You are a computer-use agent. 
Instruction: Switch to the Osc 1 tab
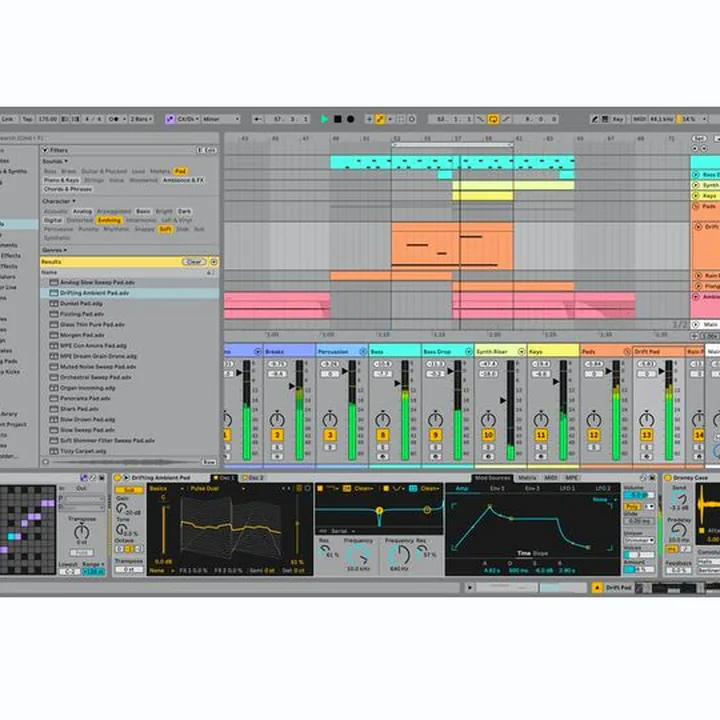(225, 478)
